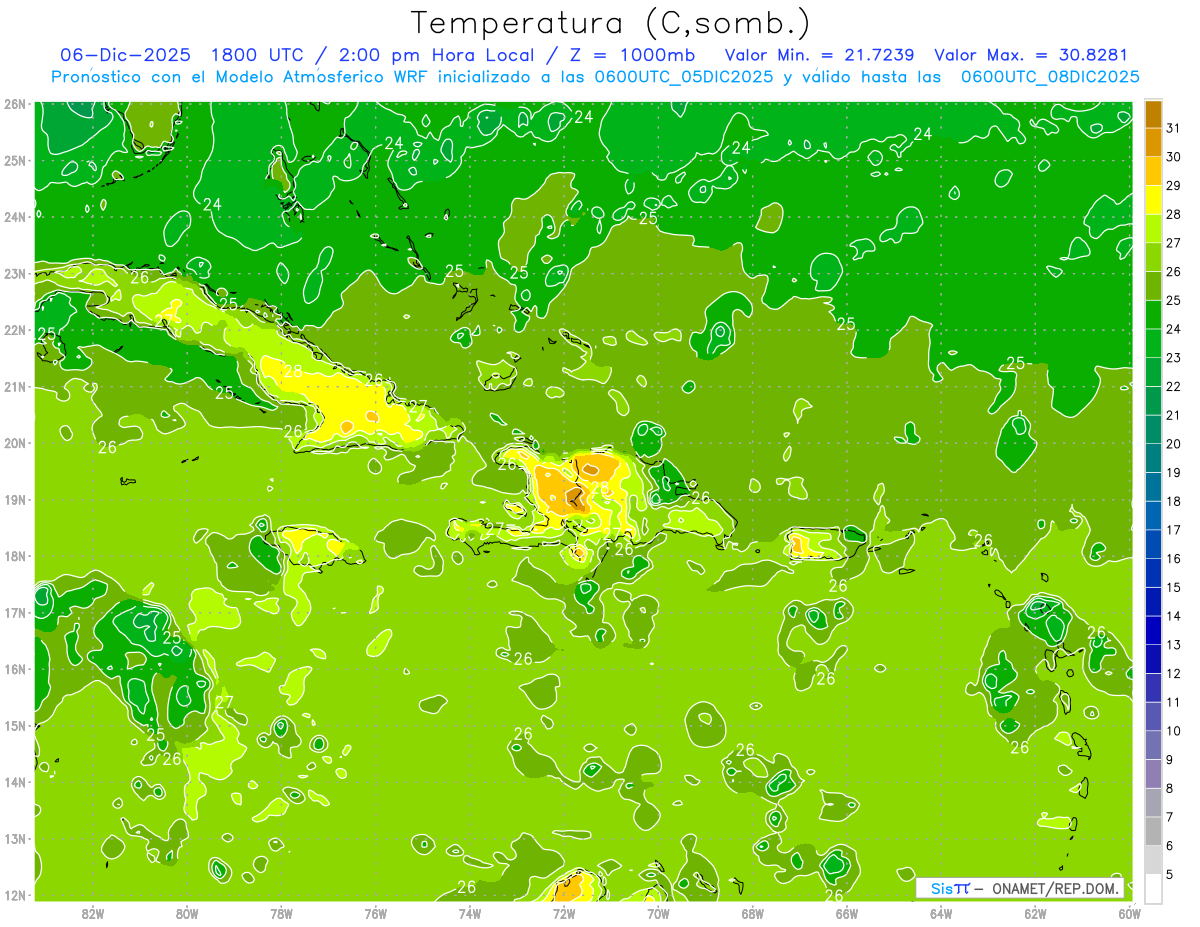This screenshot has width=1200, height=927.
Task: Click the 19N latitude axis label
Action: [x=15, y=500]
